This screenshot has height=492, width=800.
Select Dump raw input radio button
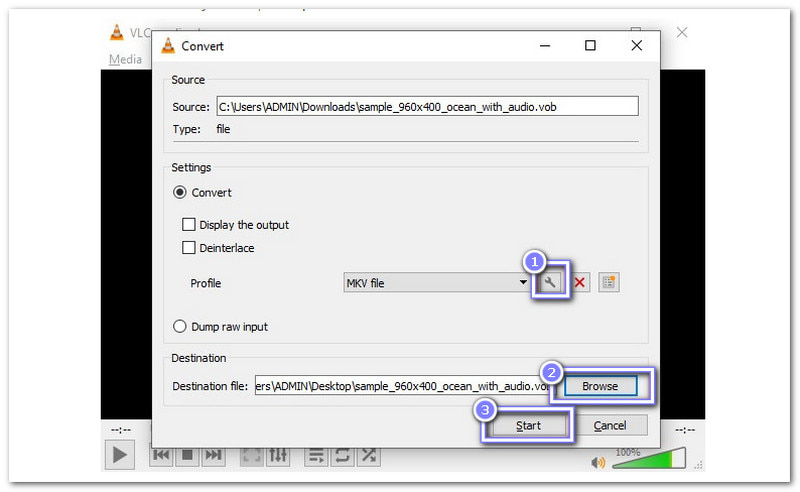181,326
